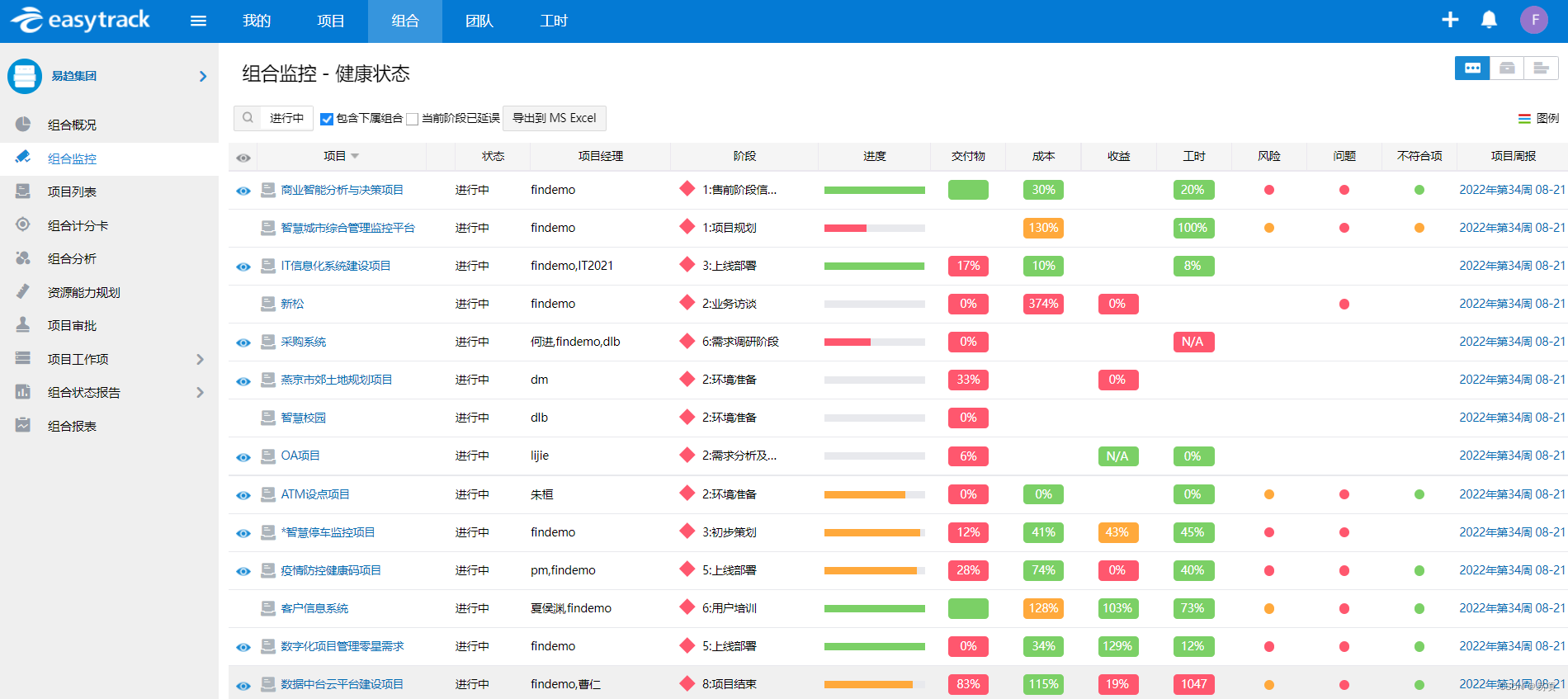
Task: Click the project icon beside 新松
Action: pos(268,304)
